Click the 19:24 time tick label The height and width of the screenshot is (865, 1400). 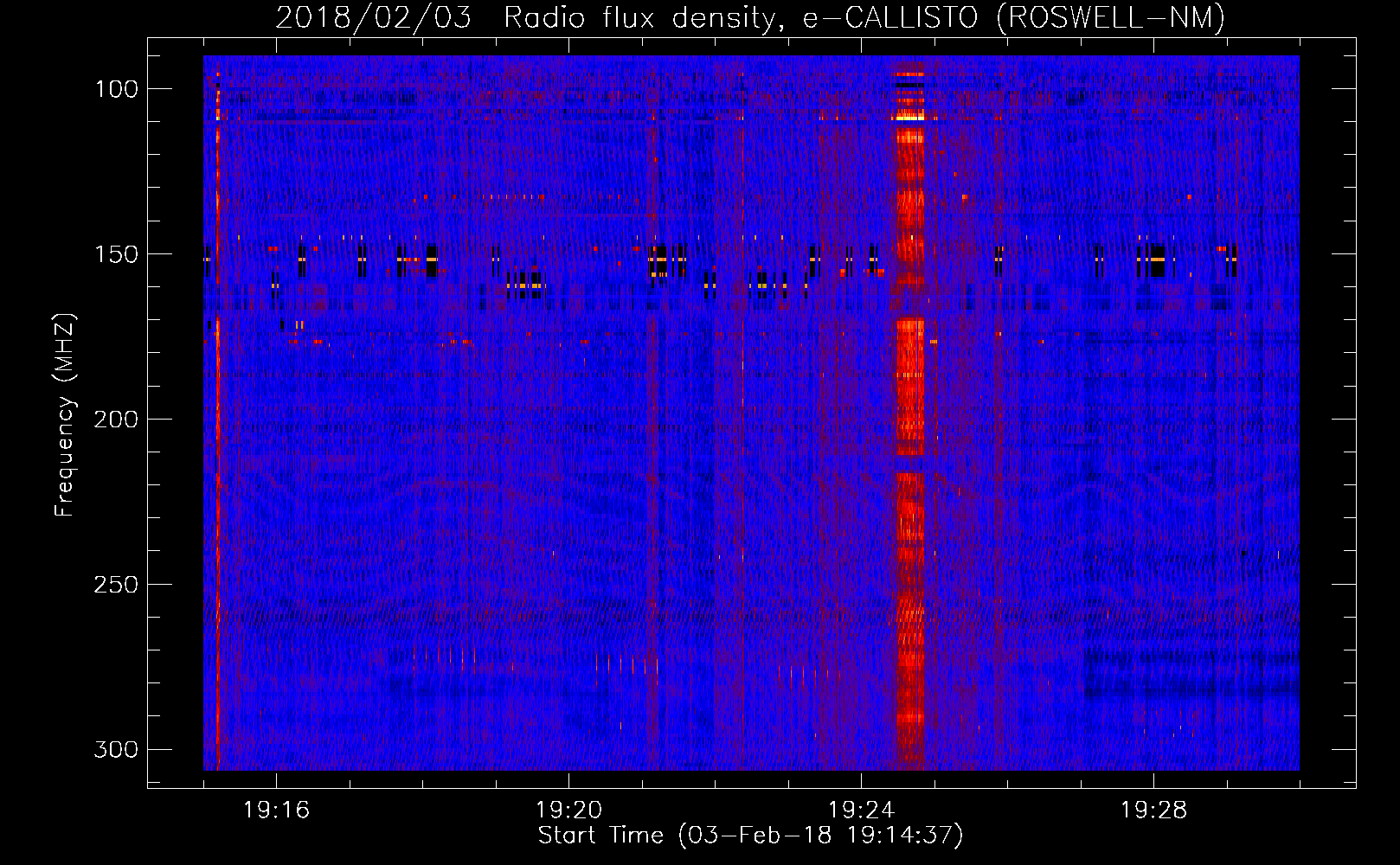pyautogui.click(x=861, y=811)
